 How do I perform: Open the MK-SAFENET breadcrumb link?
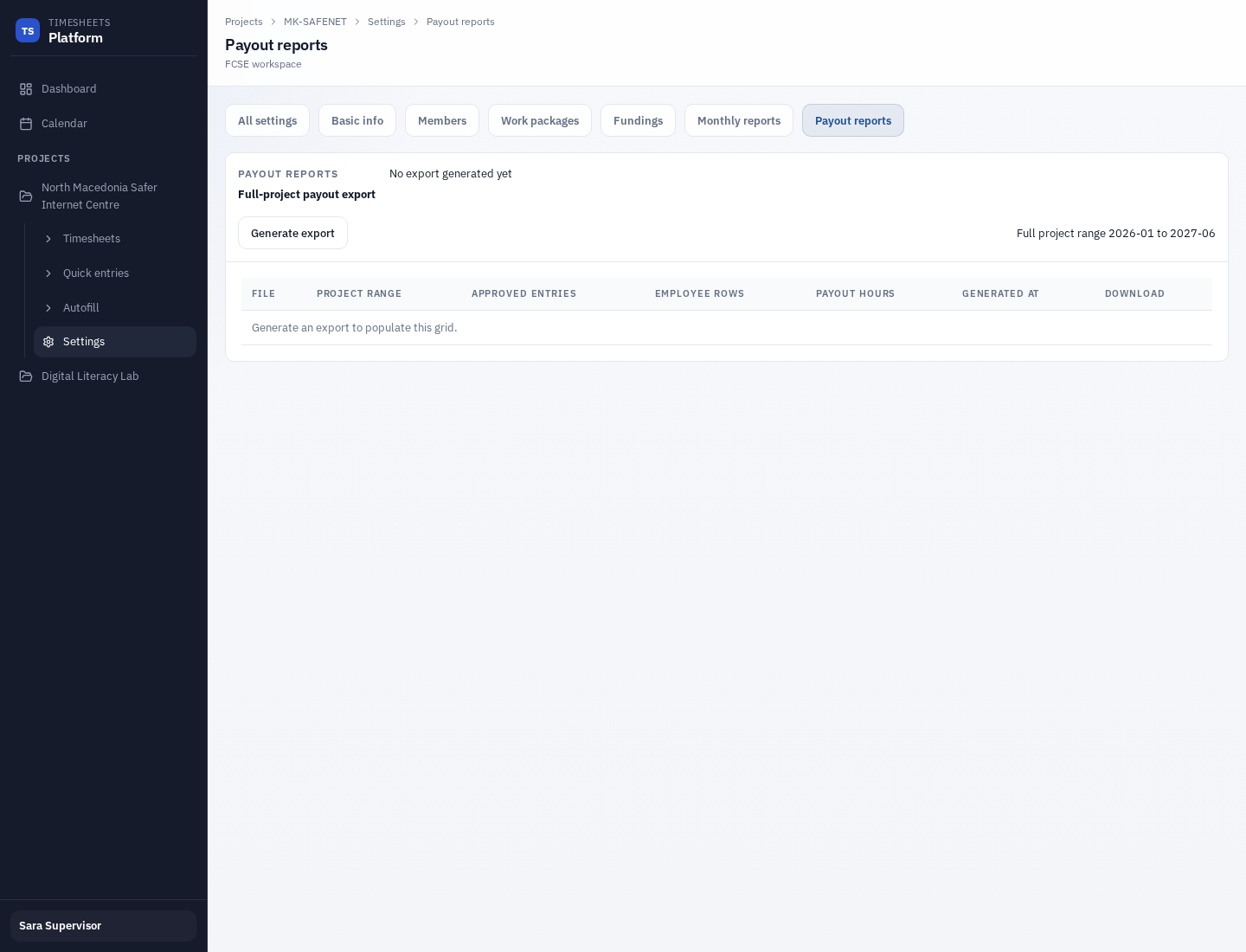(315, 22)
